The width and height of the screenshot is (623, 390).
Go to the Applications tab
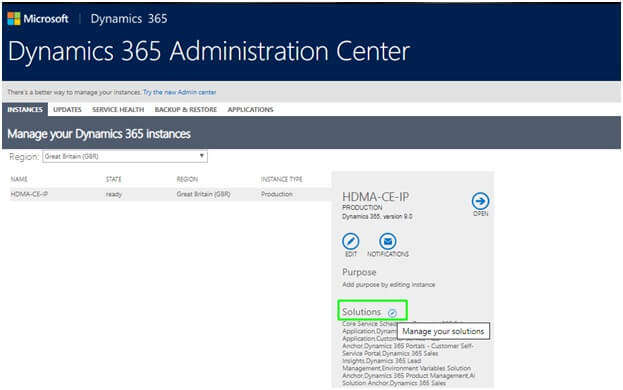(x=250, y=110)
